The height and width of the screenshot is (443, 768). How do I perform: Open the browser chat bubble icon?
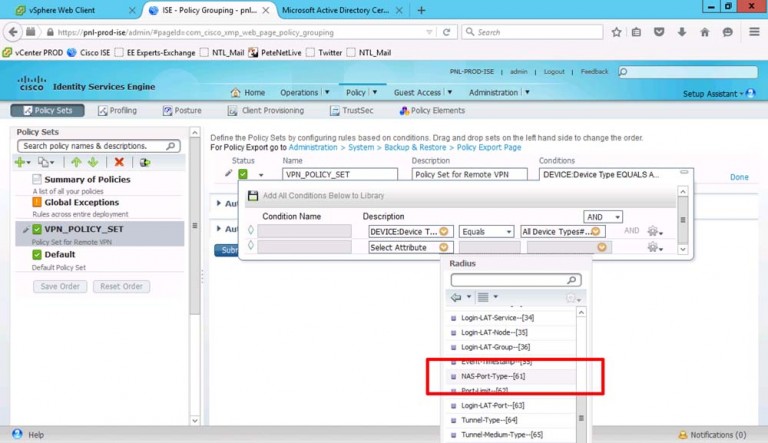coord(728,32)
